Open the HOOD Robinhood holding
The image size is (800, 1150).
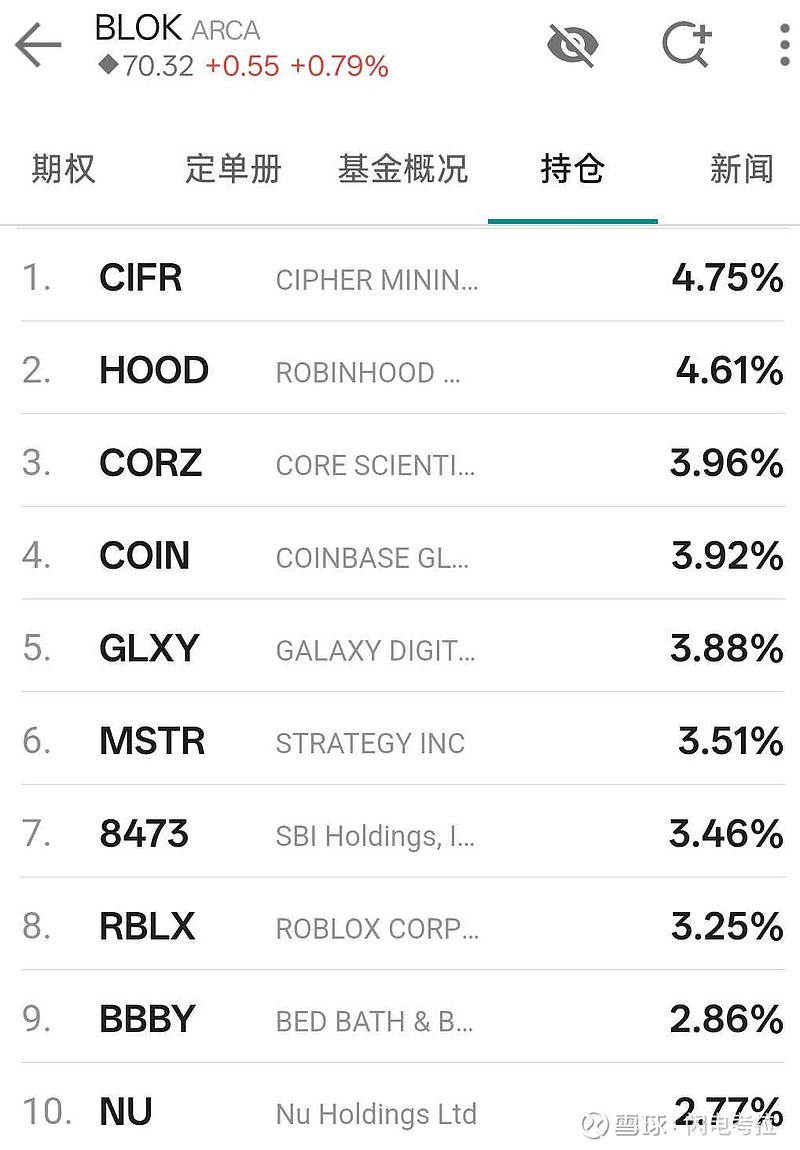[400, 371]
